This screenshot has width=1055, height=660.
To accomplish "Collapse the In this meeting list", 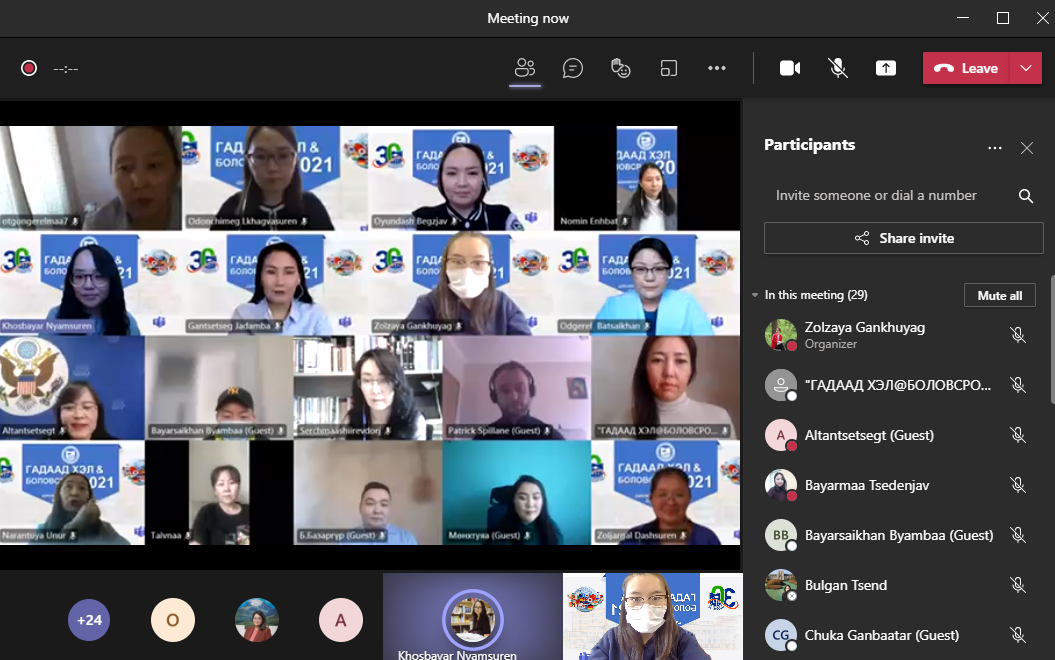I will pos(755,295).
